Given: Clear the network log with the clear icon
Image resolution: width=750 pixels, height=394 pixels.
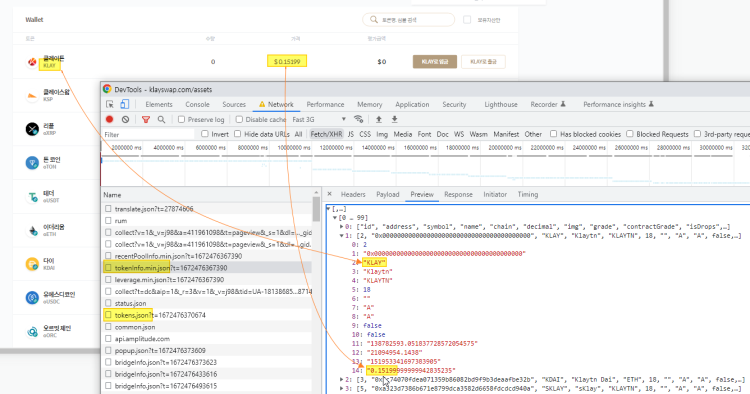Looking at the screenshot, I should 125,120.
